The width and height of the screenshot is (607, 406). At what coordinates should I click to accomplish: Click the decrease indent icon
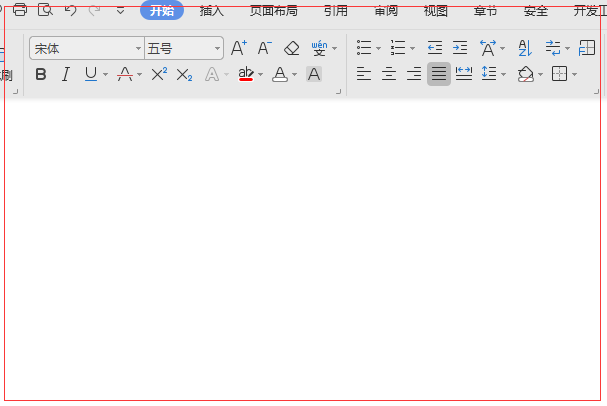pyautogui.click(x=435, y=48)
